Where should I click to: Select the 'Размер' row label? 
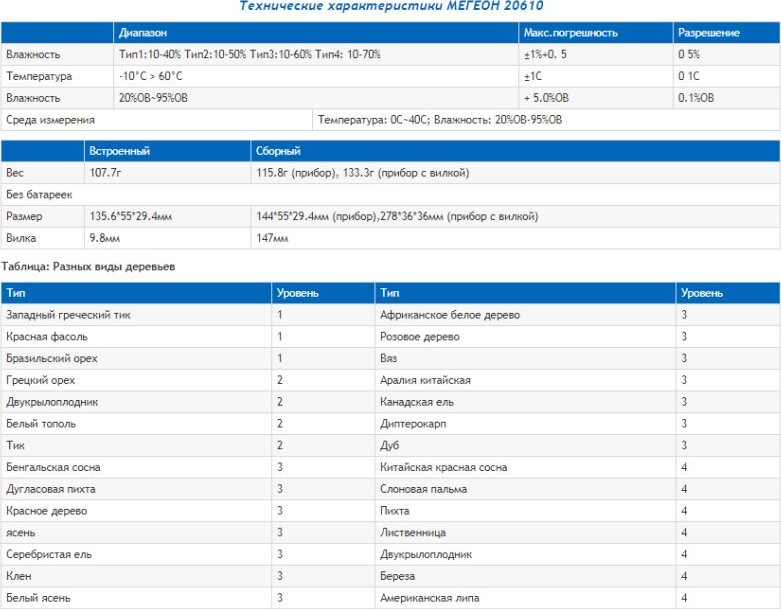[24, 217]
